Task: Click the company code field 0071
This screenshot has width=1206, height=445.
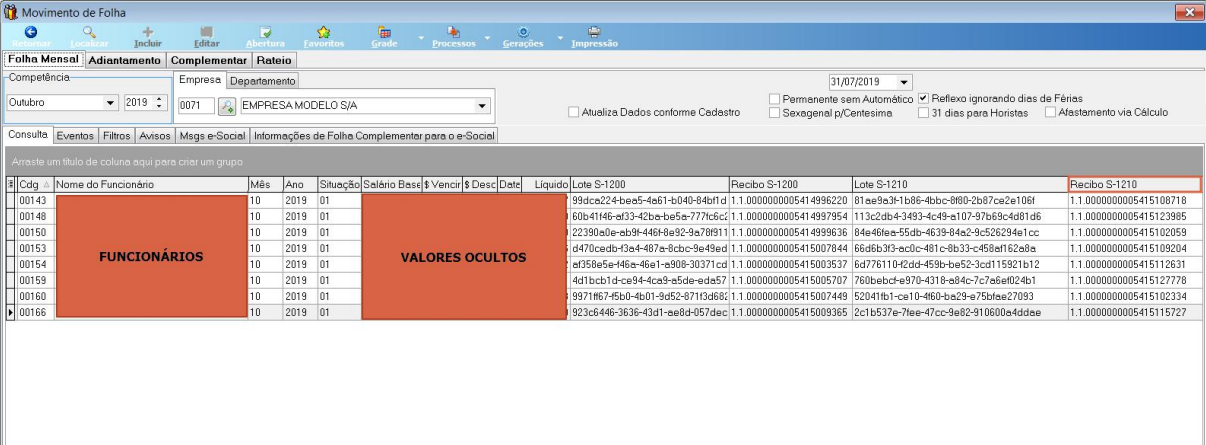Action: (x=196, y=107)
